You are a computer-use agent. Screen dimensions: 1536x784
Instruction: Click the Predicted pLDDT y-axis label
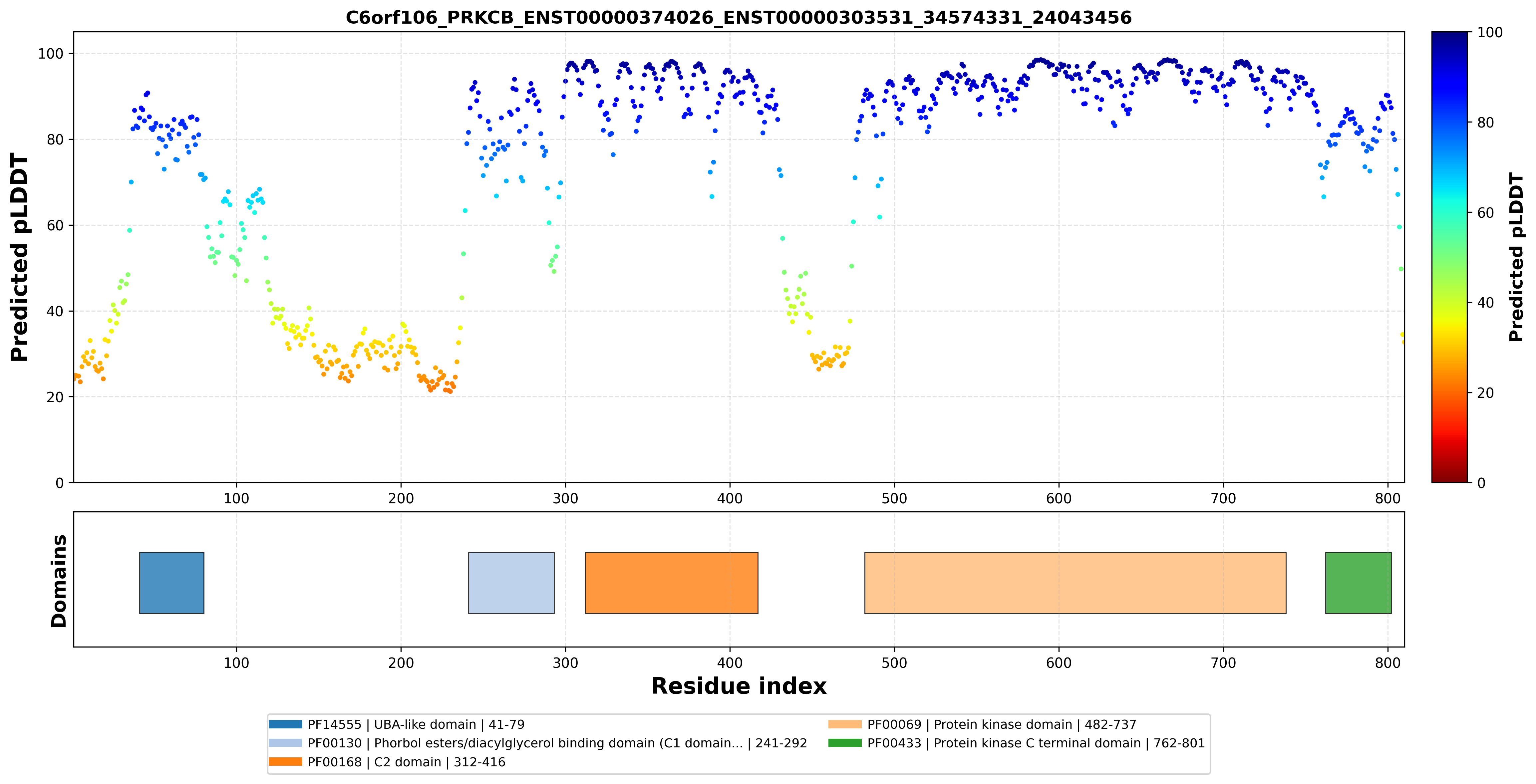coord(19,257)
